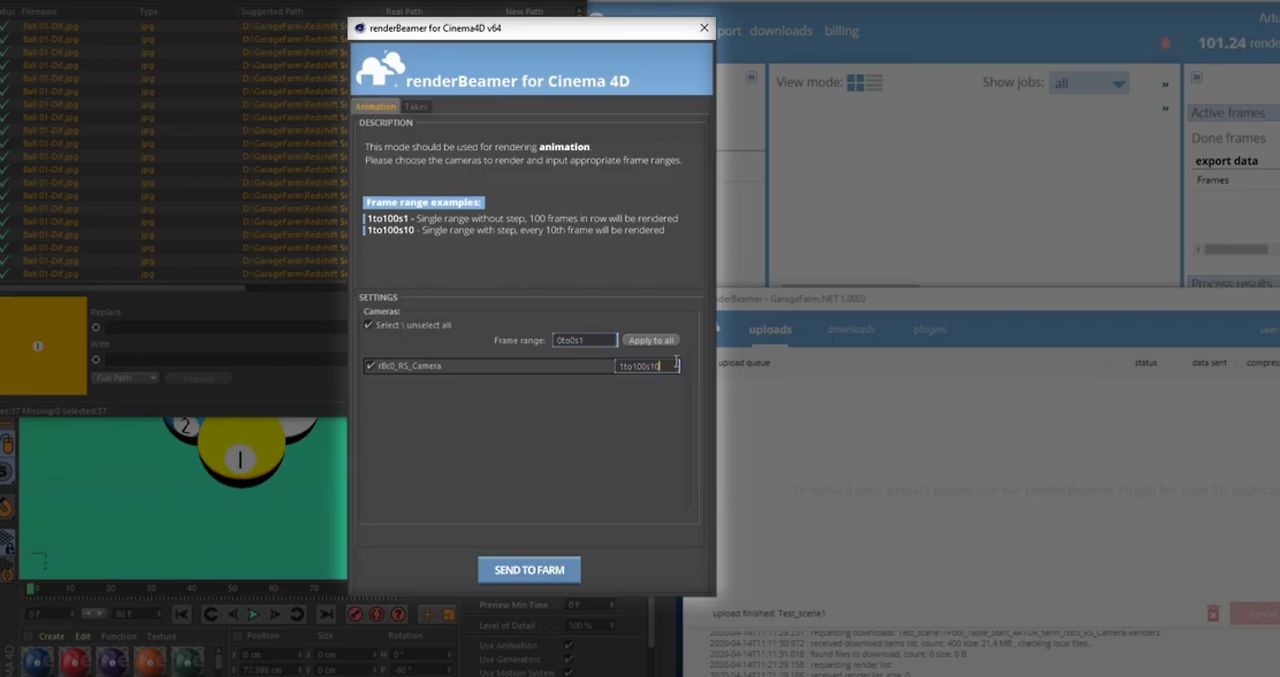Open billing tab in web manager
The image size is (1280, 677).
pyautogui.click(x=841, y=31)
